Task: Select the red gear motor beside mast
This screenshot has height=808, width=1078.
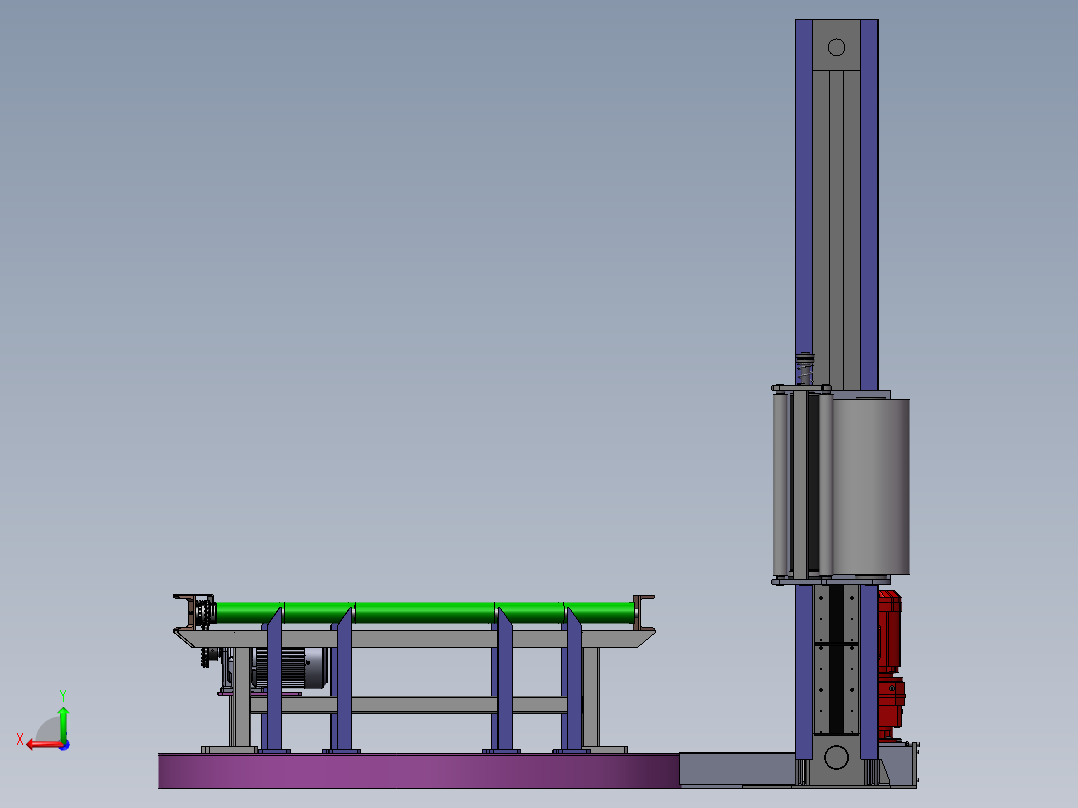Action: (x=890, y=665)
